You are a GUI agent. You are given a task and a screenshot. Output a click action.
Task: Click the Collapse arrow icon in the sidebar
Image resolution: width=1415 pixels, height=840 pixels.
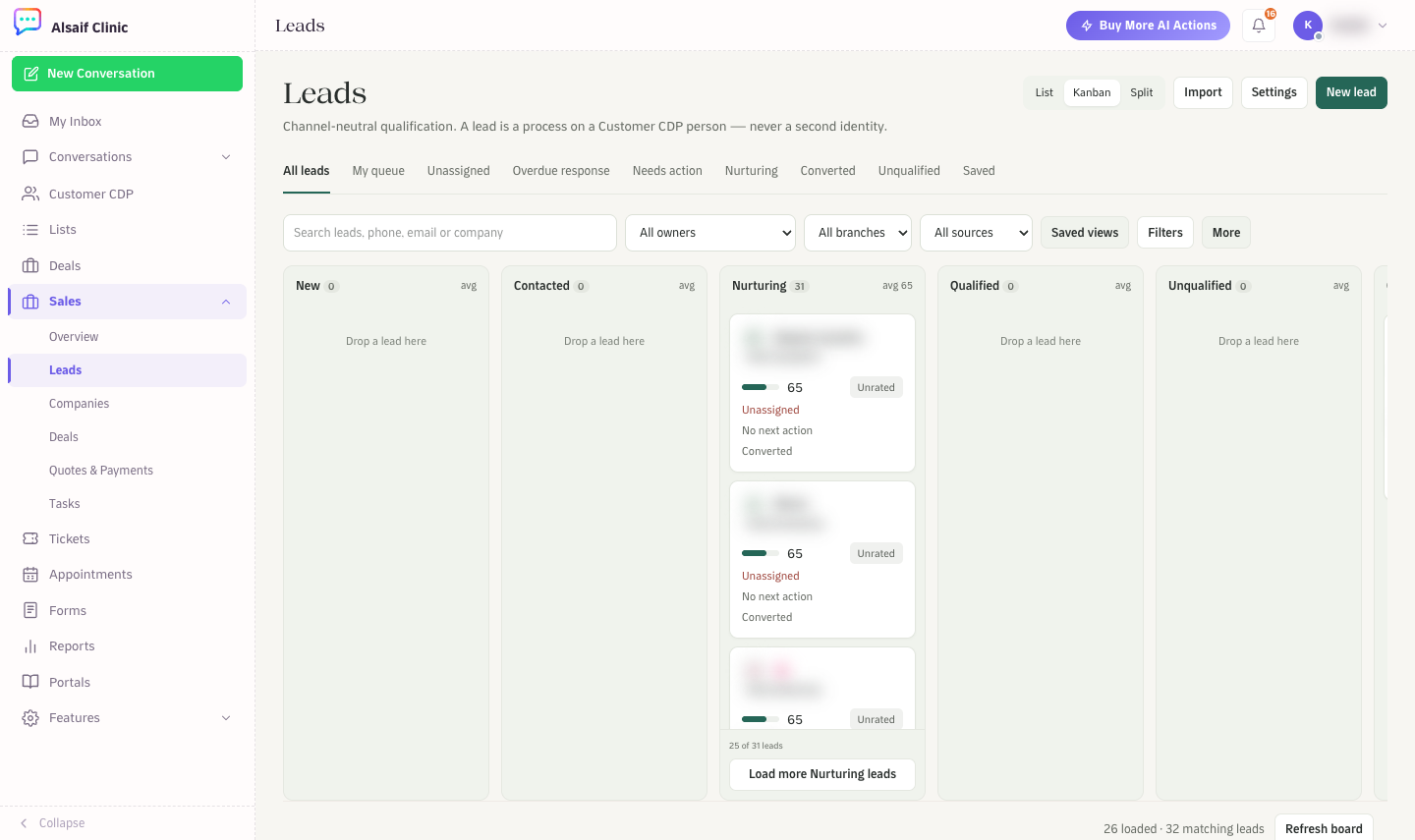click(x=24, y=823)
